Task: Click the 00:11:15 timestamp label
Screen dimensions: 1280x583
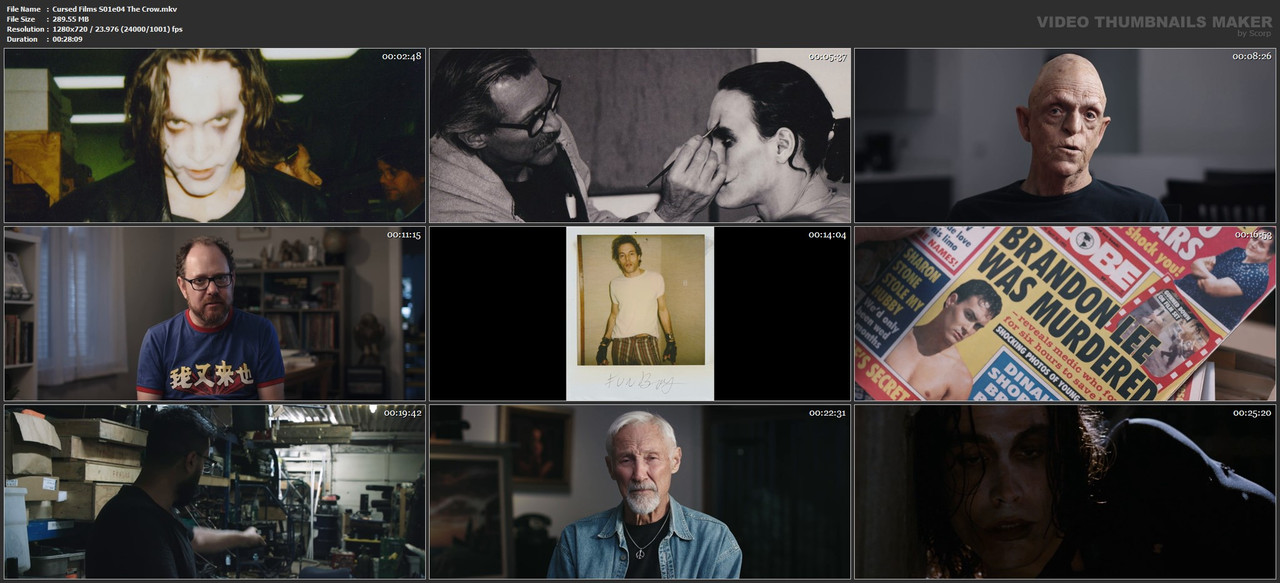Action: [404, 235]
